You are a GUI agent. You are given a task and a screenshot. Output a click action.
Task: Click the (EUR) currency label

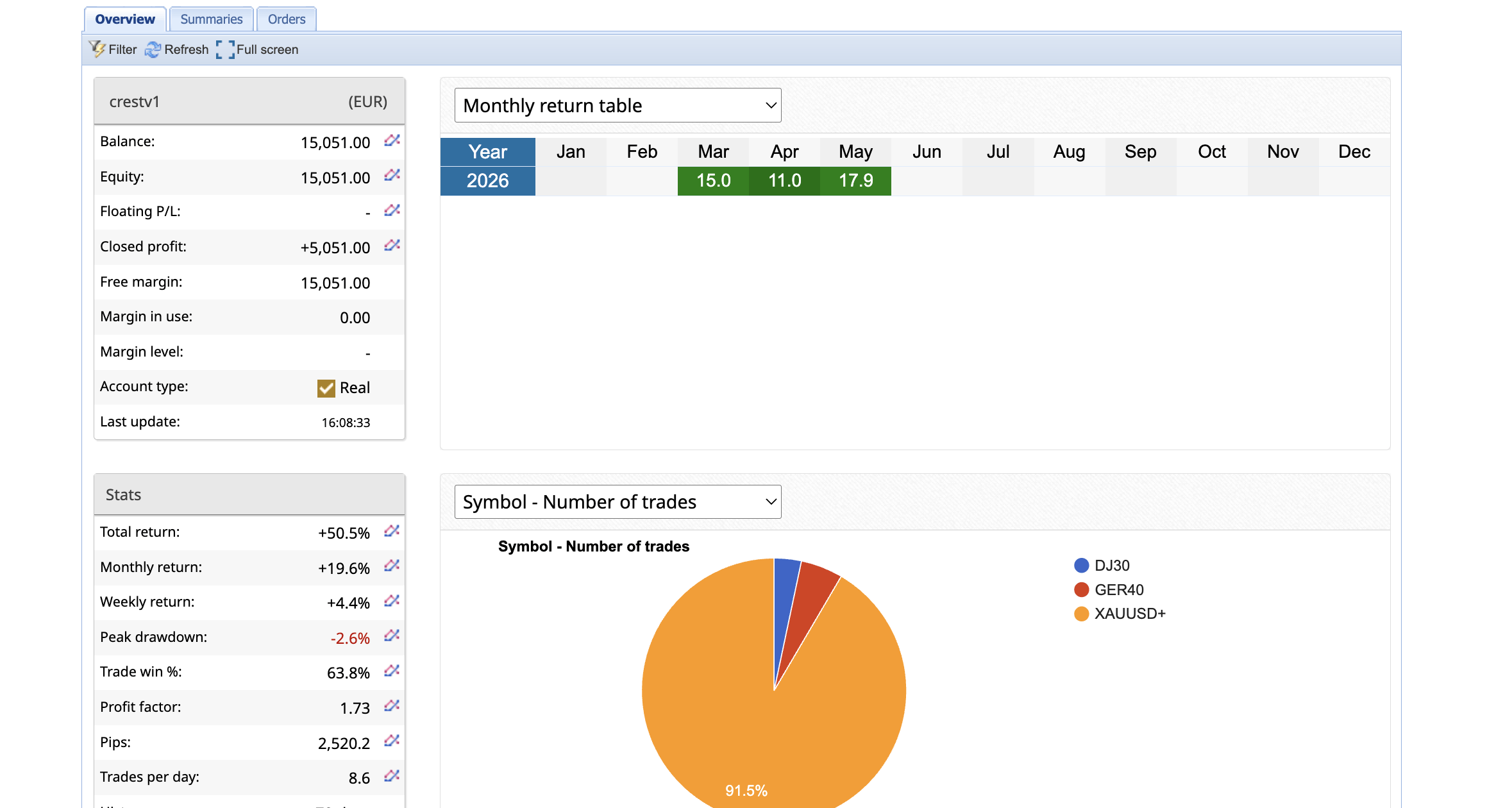click(367, 102)
